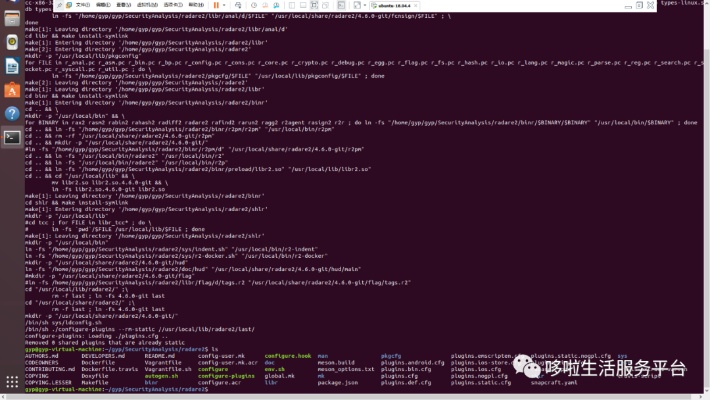Click the Terminal icon in the dock
Image resolution: width=710 pixels, height=400 pixels.
click(x=10, y=137)
